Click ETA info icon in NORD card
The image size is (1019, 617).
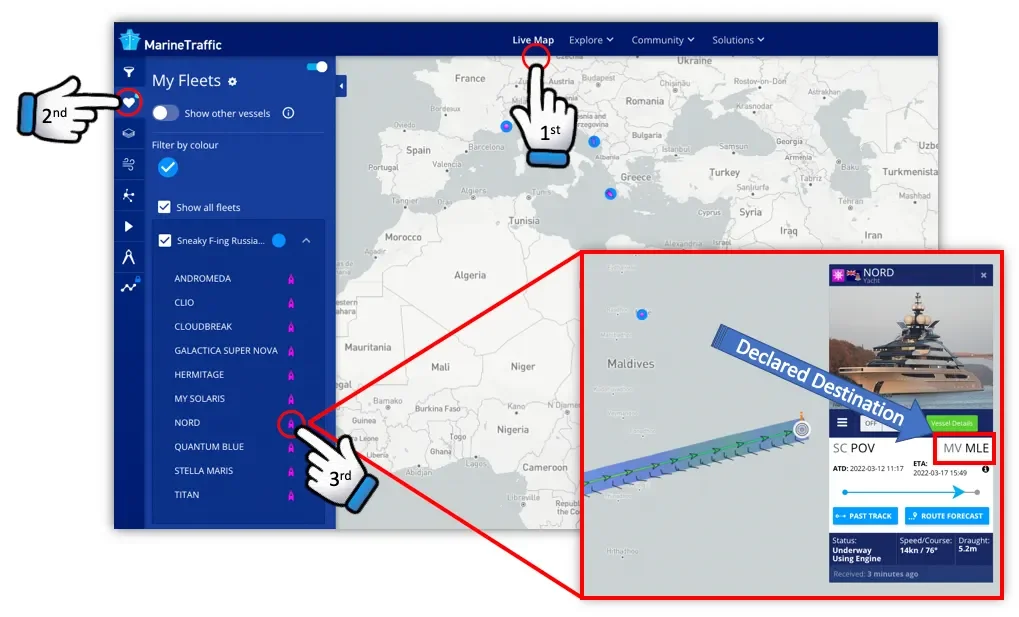(x=986, y=469)
